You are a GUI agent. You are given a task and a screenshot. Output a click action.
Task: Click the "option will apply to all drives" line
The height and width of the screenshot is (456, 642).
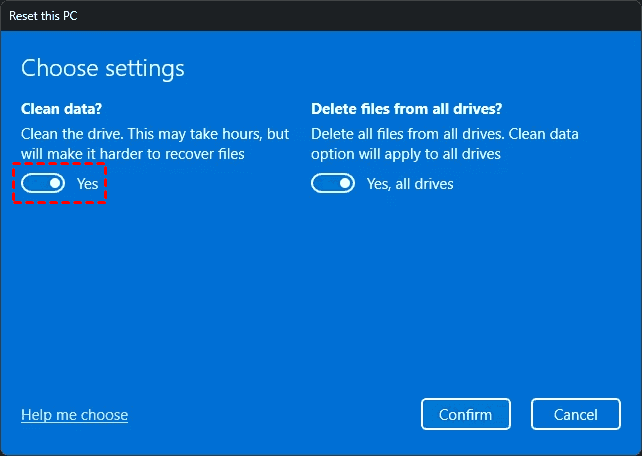point(406,154)
